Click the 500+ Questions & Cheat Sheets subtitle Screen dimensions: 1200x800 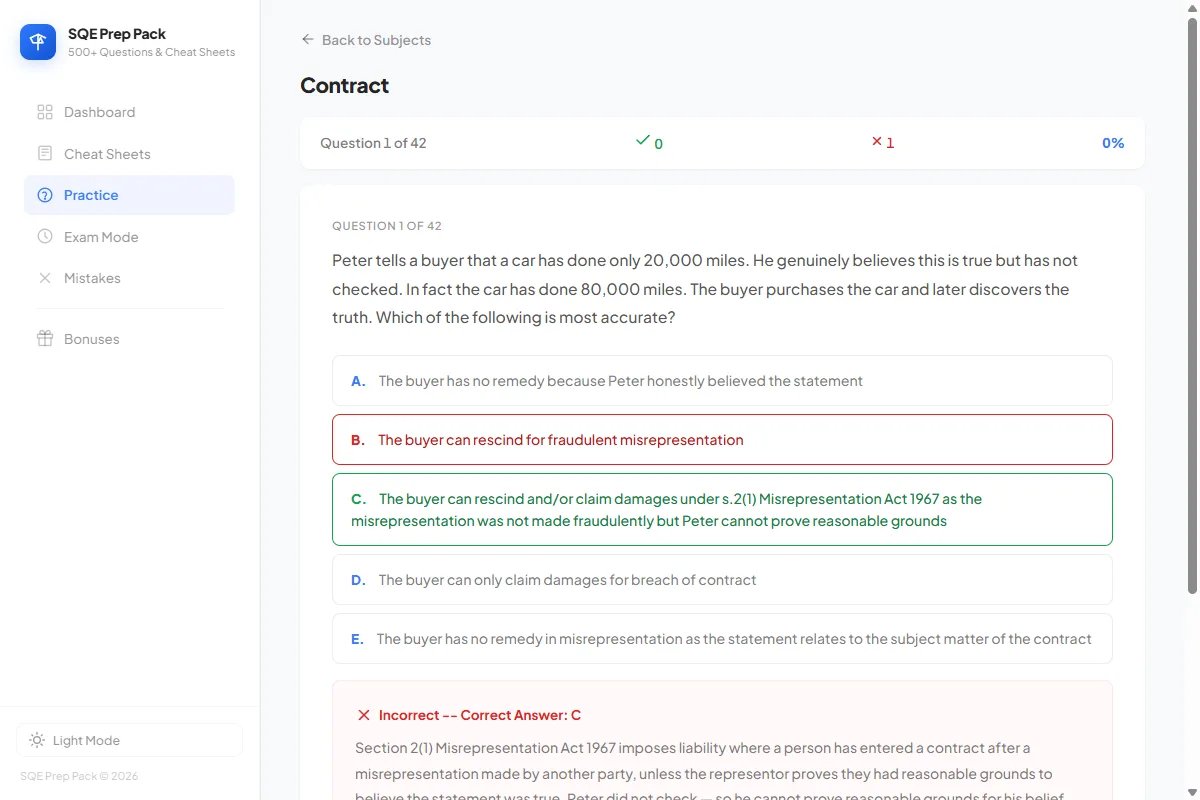pyautogui.click(x=152, y=52)
